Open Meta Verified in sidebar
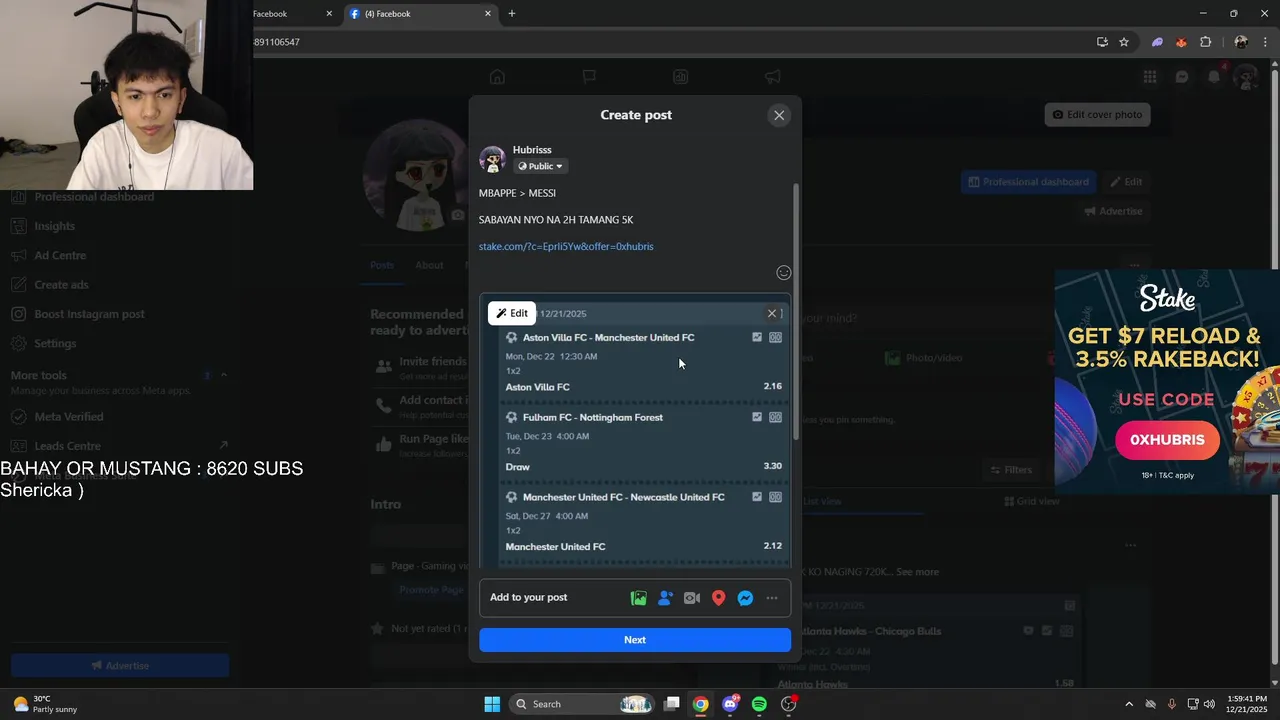 coord(68,417)
